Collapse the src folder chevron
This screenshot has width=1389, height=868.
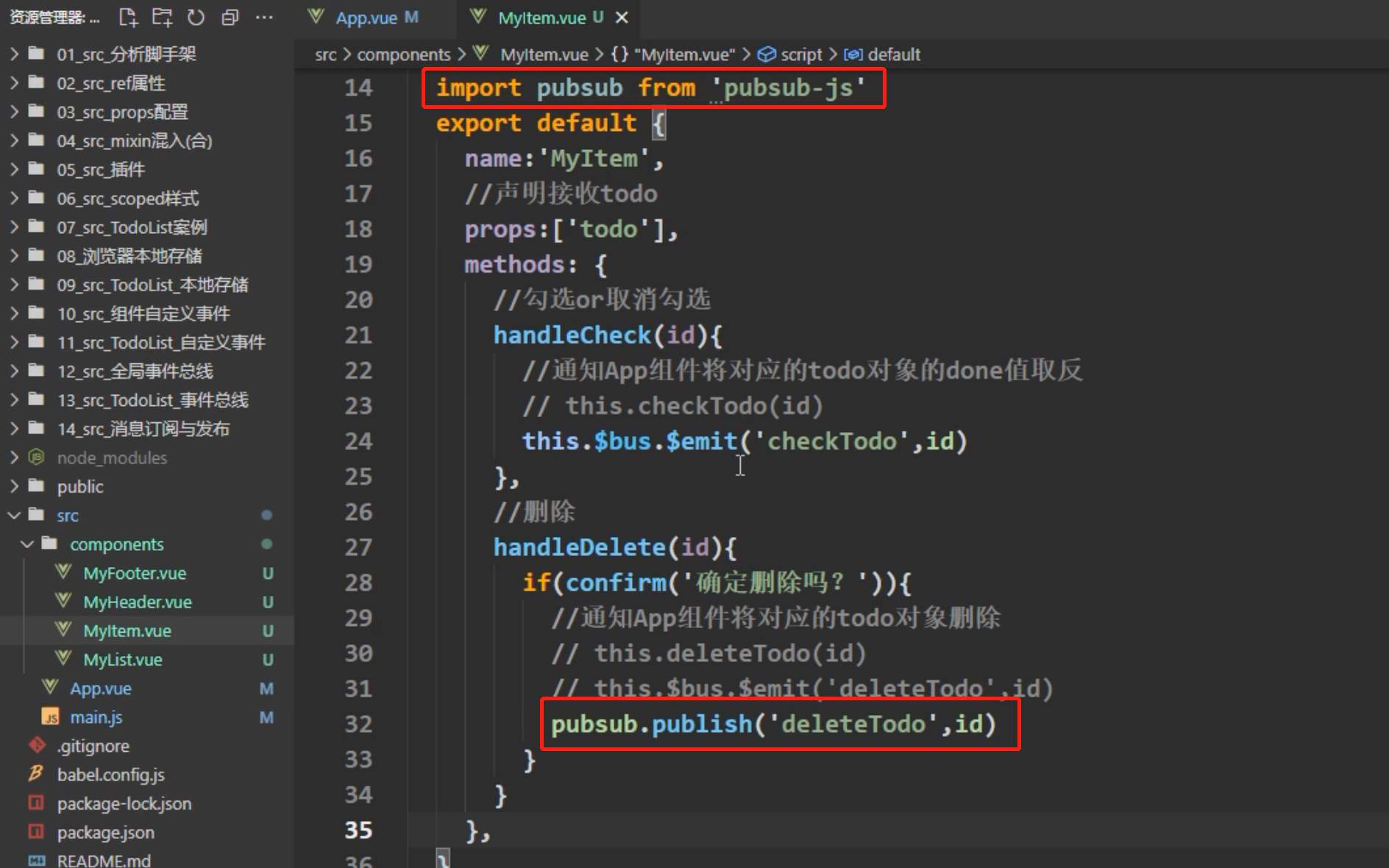coord(14,515)
